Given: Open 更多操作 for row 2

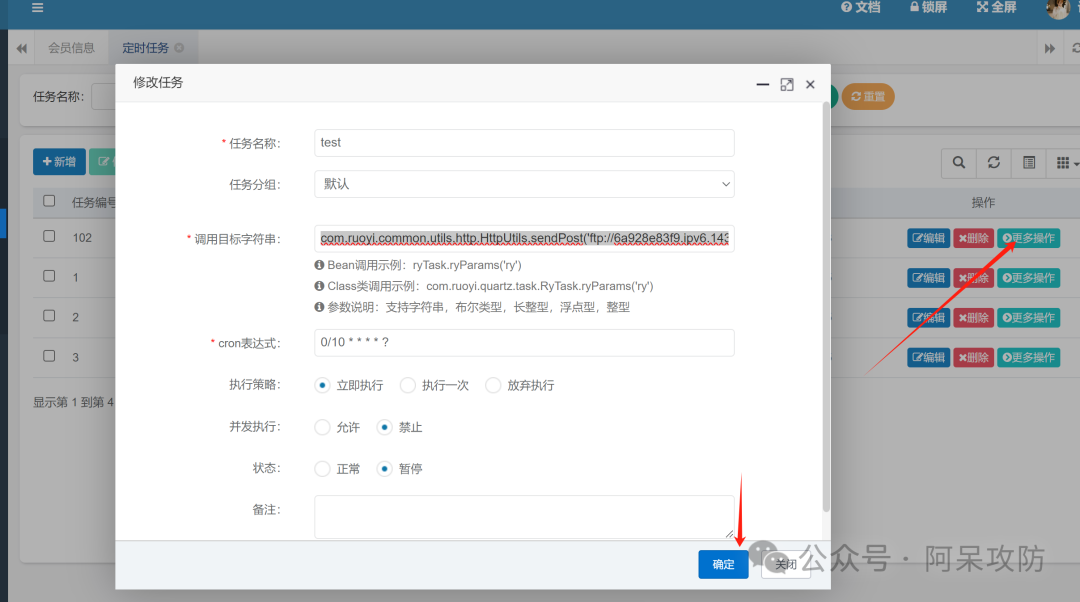Looking at the screenshot, I should coord(1028,318).
